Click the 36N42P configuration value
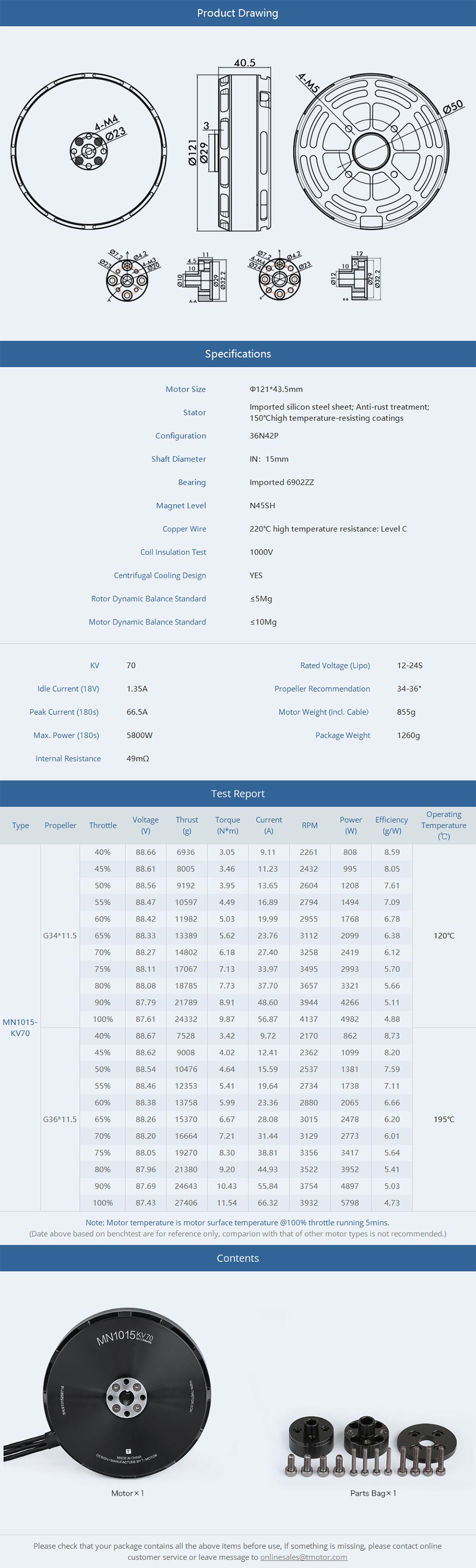476x1568 pixels. pyautogui.click(x=264, y=436)
